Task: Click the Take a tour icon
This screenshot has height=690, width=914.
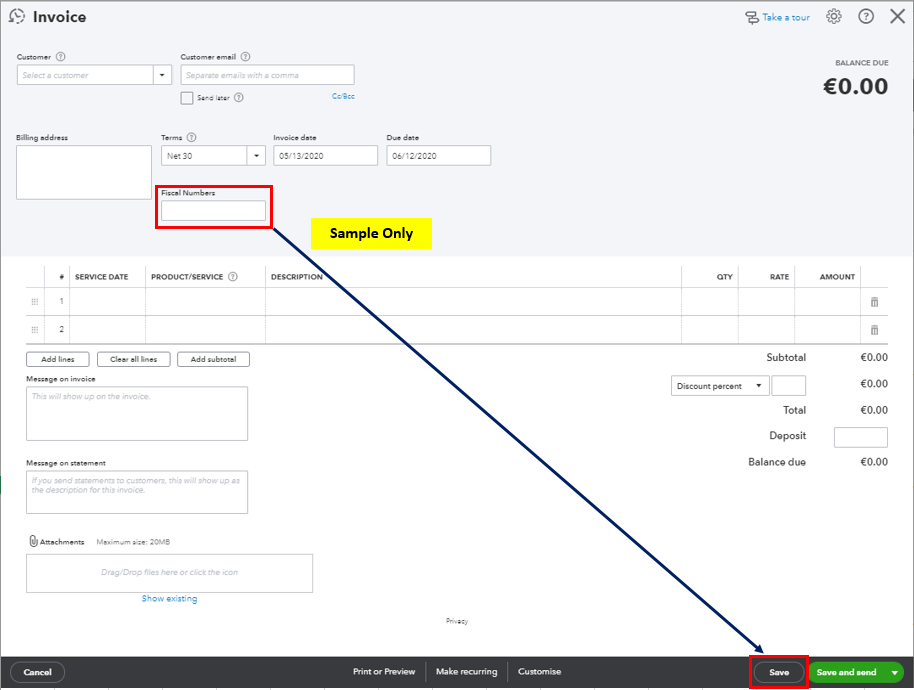Action: tap(752, 17)
